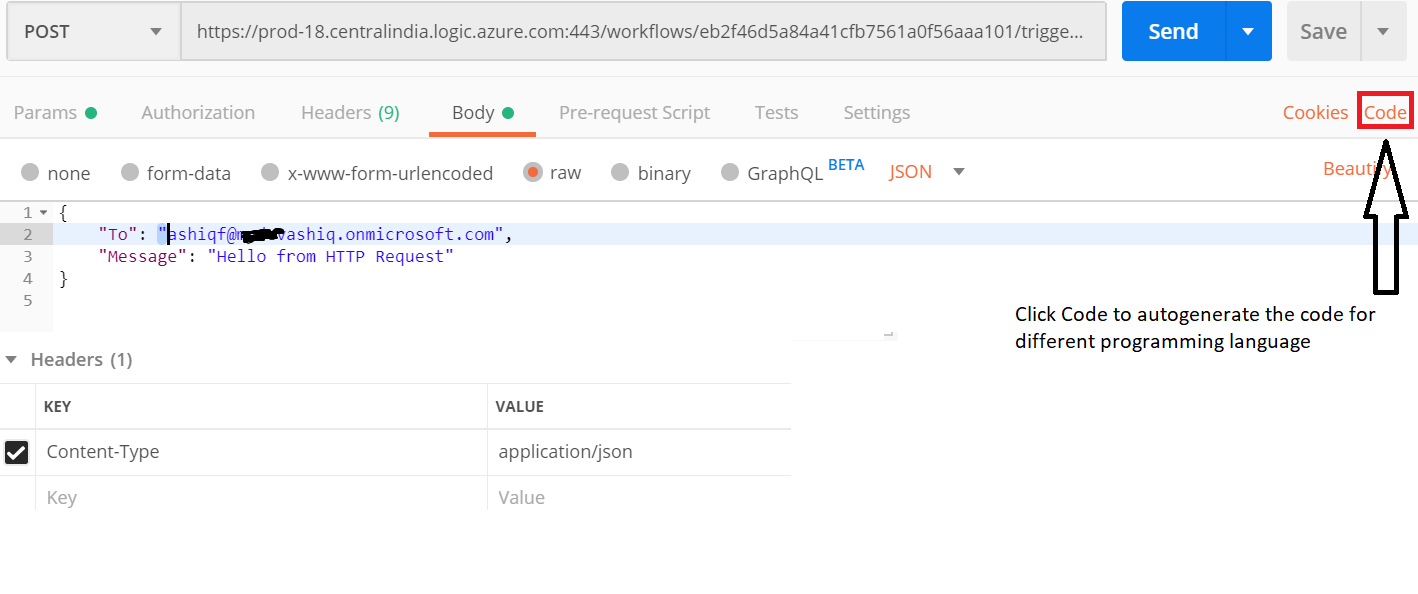
Task: Click the Send button
Action: point(1171,31)
